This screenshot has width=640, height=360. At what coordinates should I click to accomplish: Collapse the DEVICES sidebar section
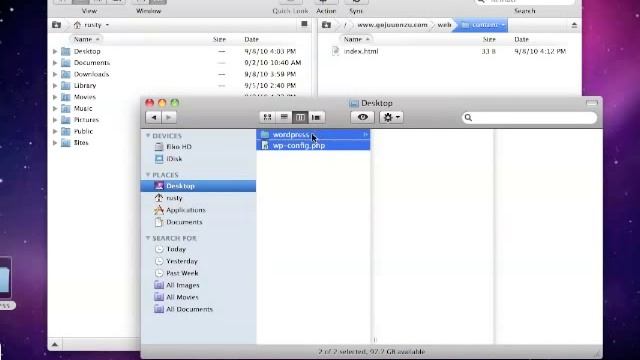tap(148, 136)
